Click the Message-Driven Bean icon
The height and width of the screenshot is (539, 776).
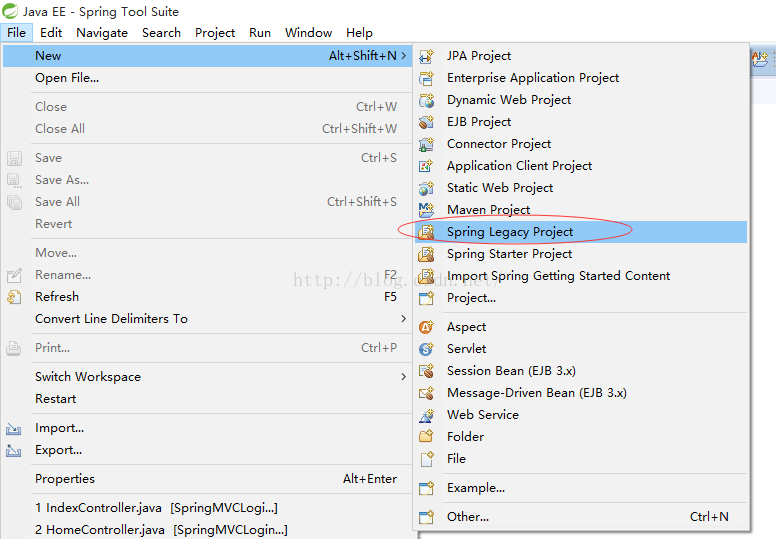click(426, 393)
